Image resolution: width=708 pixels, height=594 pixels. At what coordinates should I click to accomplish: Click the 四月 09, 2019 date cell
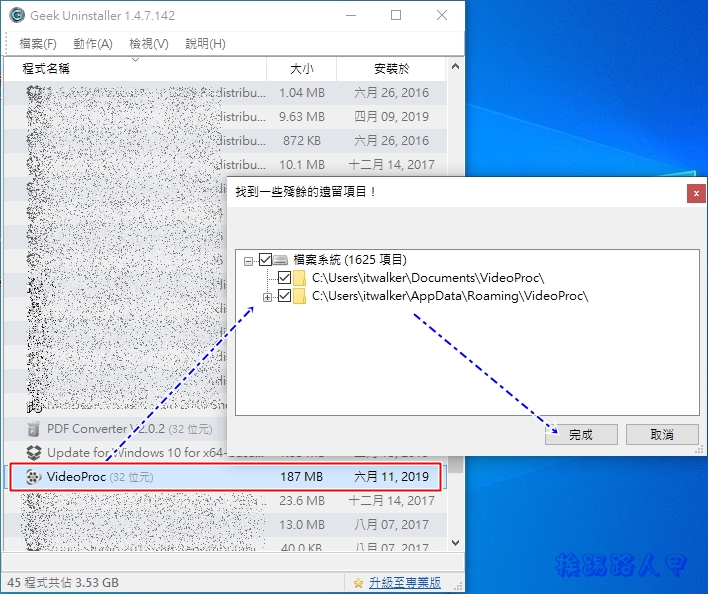point(391,117)
